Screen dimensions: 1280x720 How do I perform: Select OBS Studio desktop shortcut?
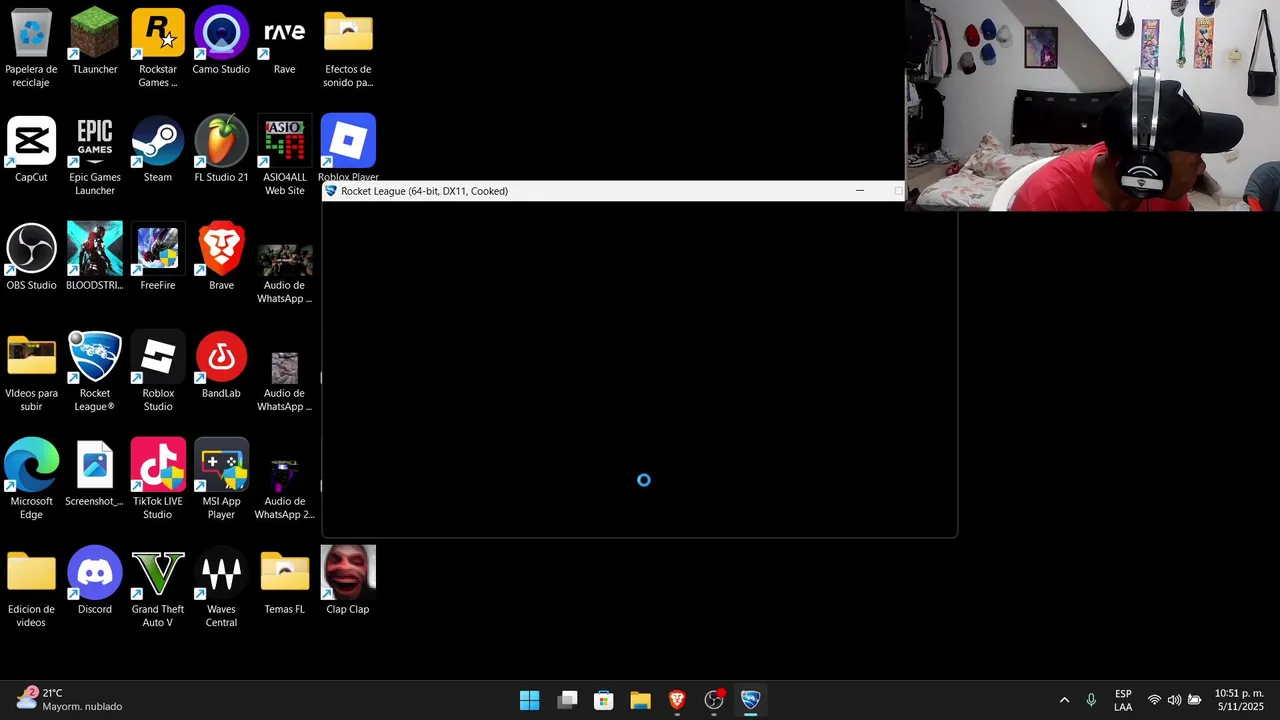click(31, 257)
